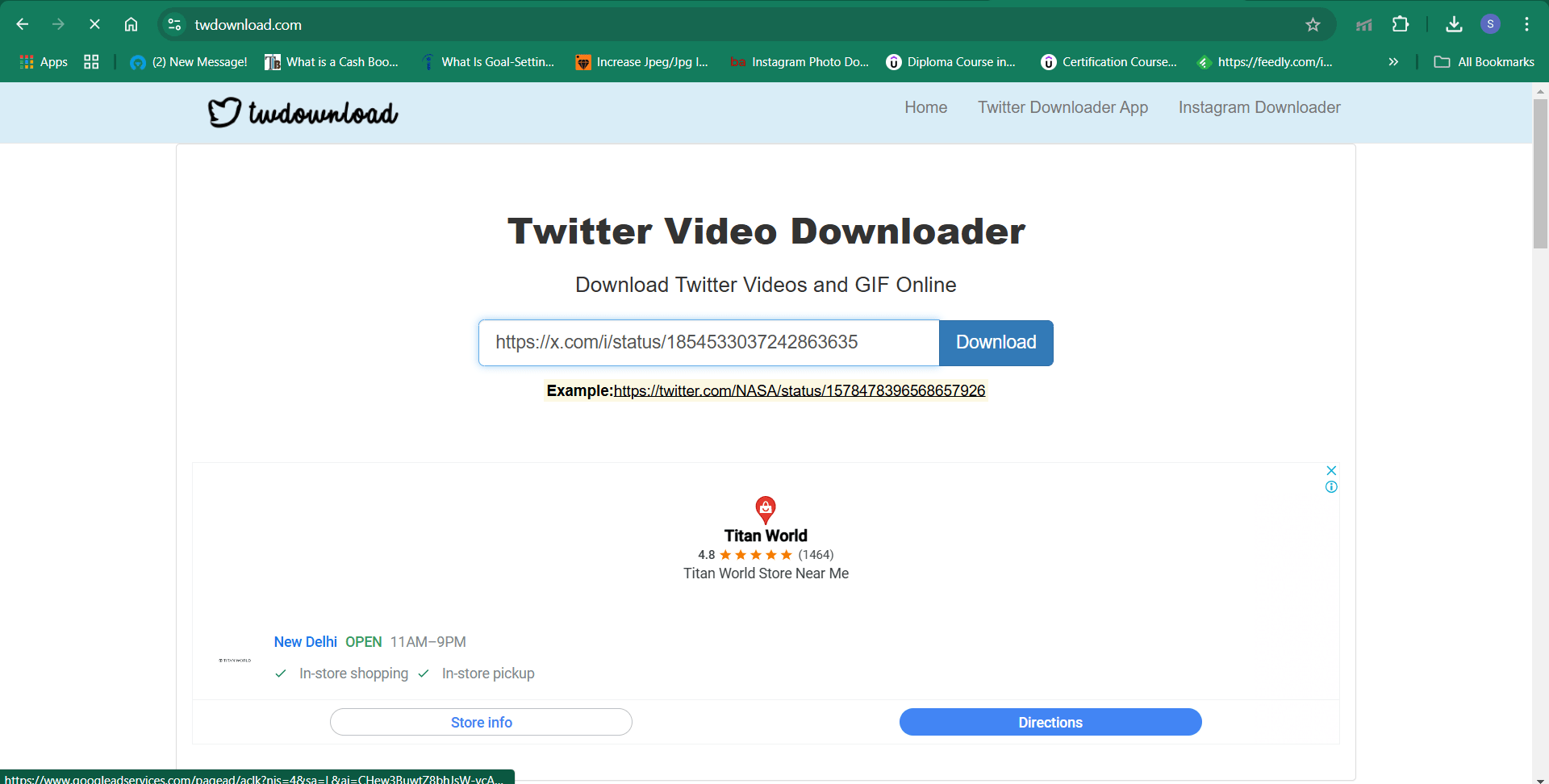Bookmark this page with the star icon
Viewport: 1549px width, 784px height.
1313,24
